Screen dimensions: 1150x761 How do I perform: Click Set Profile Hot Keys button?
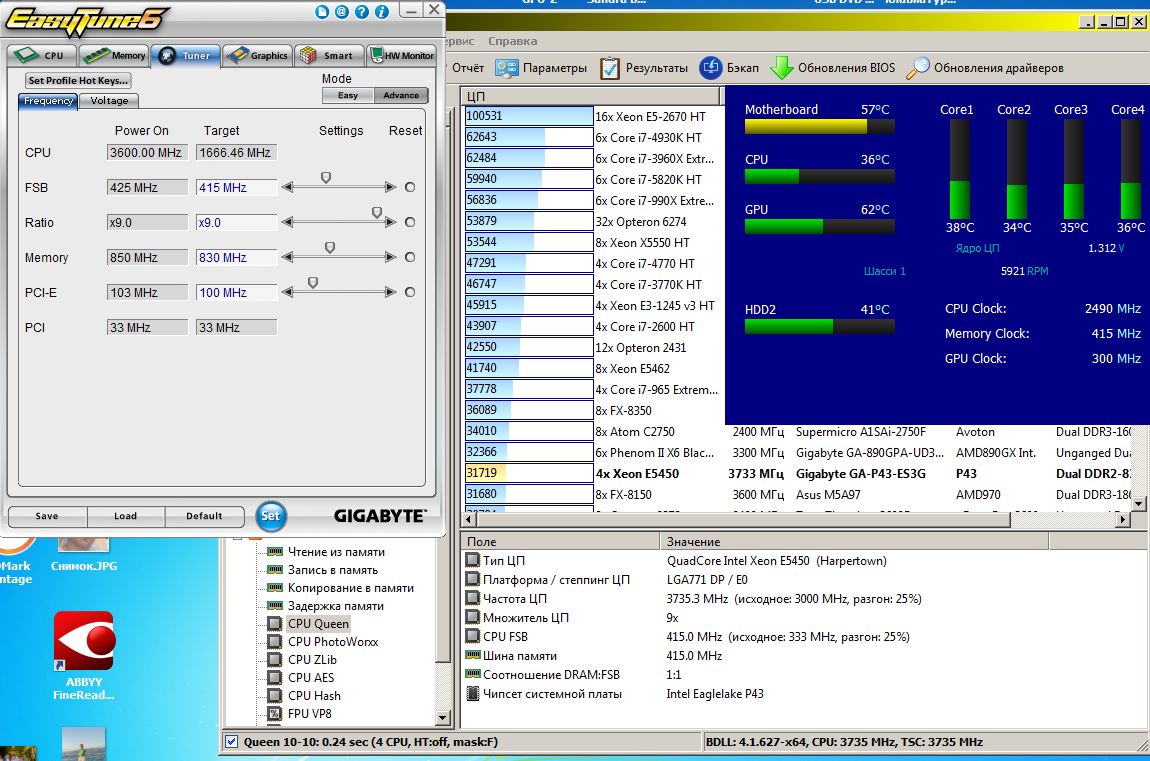click(78, 81)
